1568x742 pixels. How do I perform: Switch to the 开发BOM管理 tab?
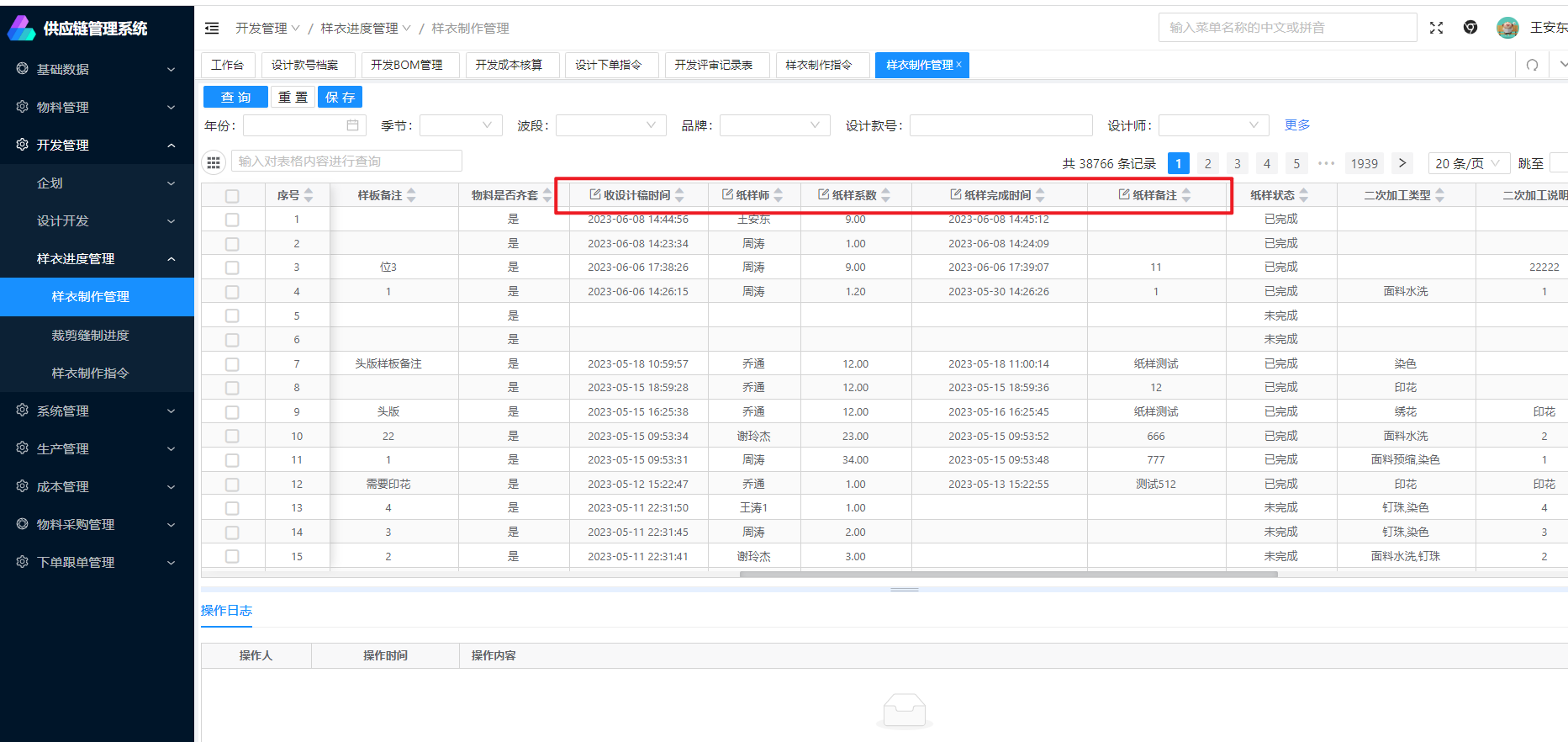[407, 65]
